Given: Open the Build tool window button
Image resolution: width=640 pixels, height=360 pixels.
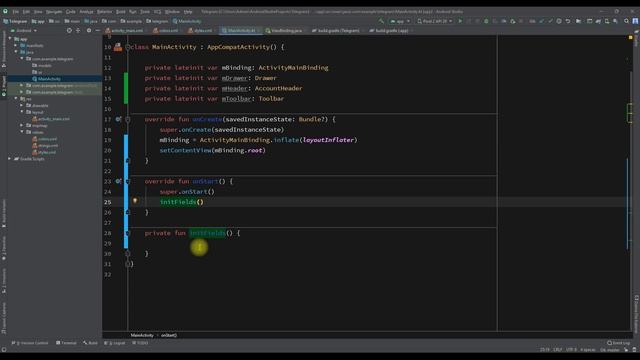Looking at the screenshot, I should 91,343.
